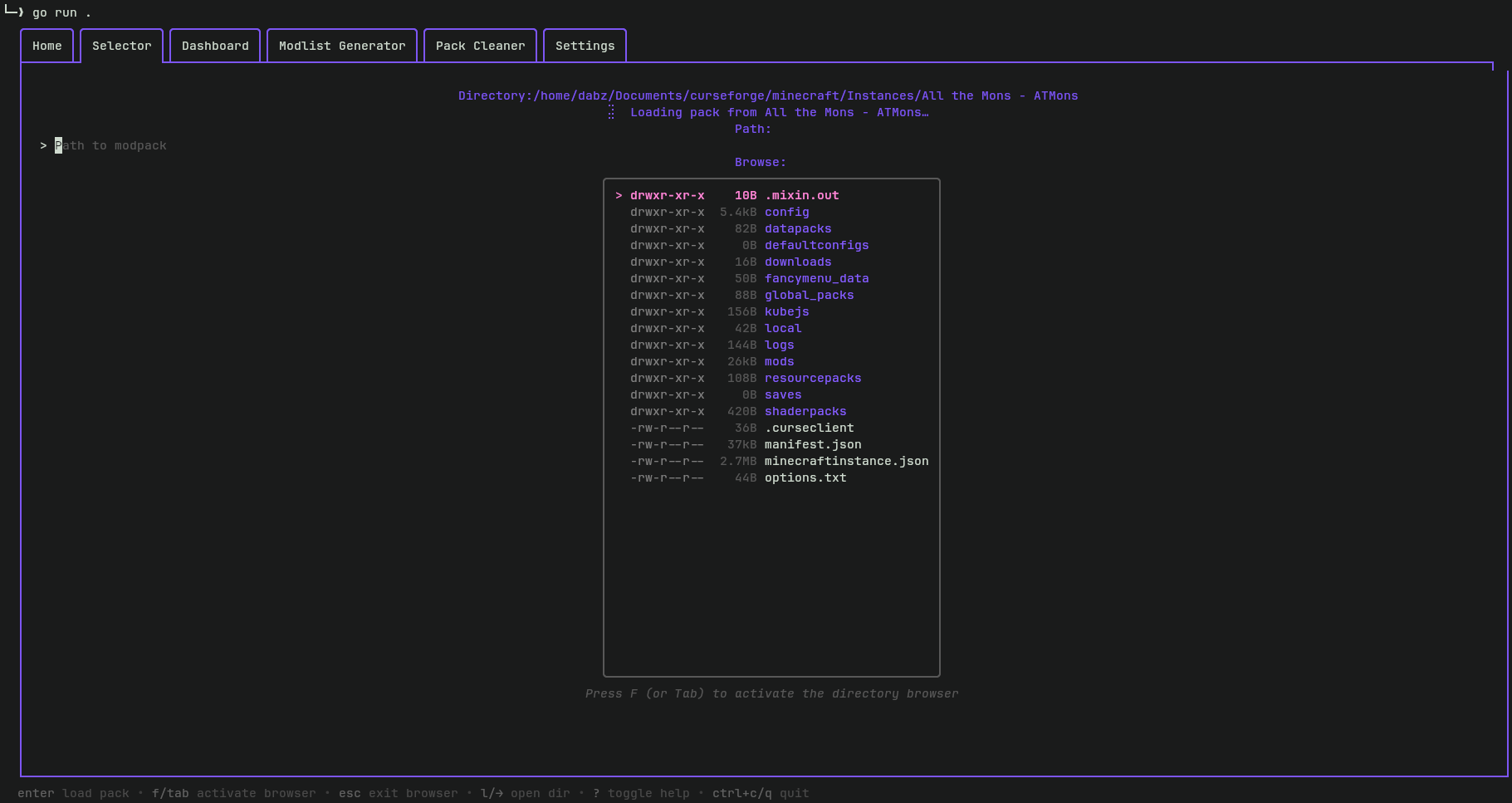This screenshot has height=803, width=1512.
Task: Choose the saves directory
Action: (771, 394)
